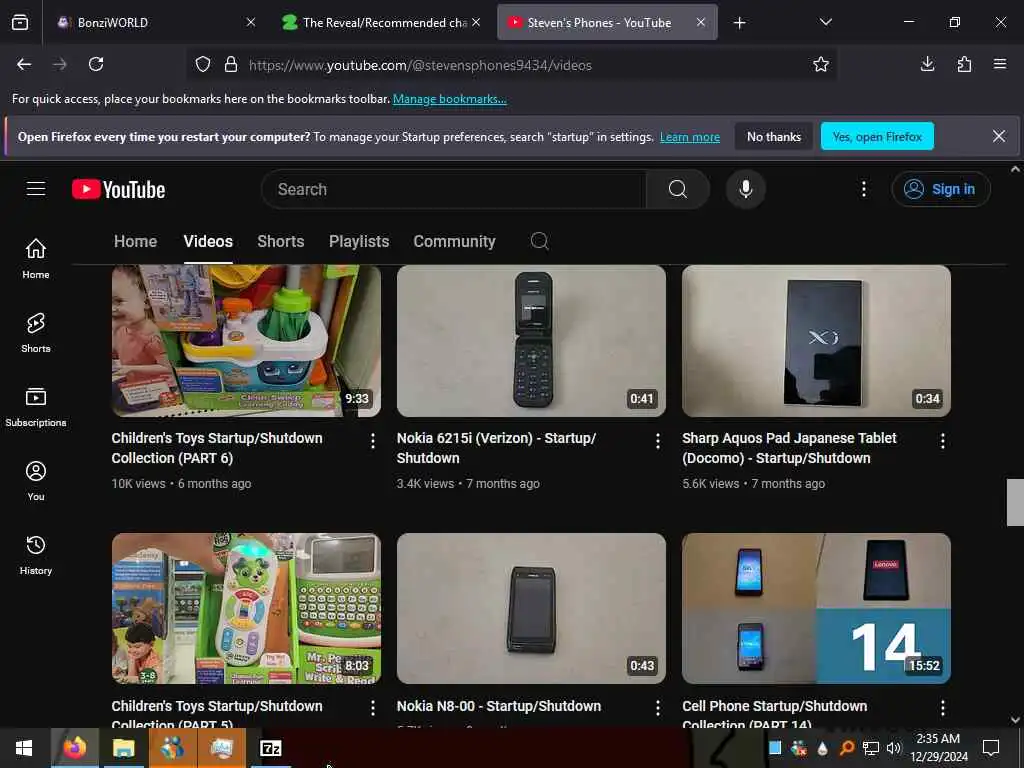Play Cell Phone PART 14 thumbnail

point(816,608)
